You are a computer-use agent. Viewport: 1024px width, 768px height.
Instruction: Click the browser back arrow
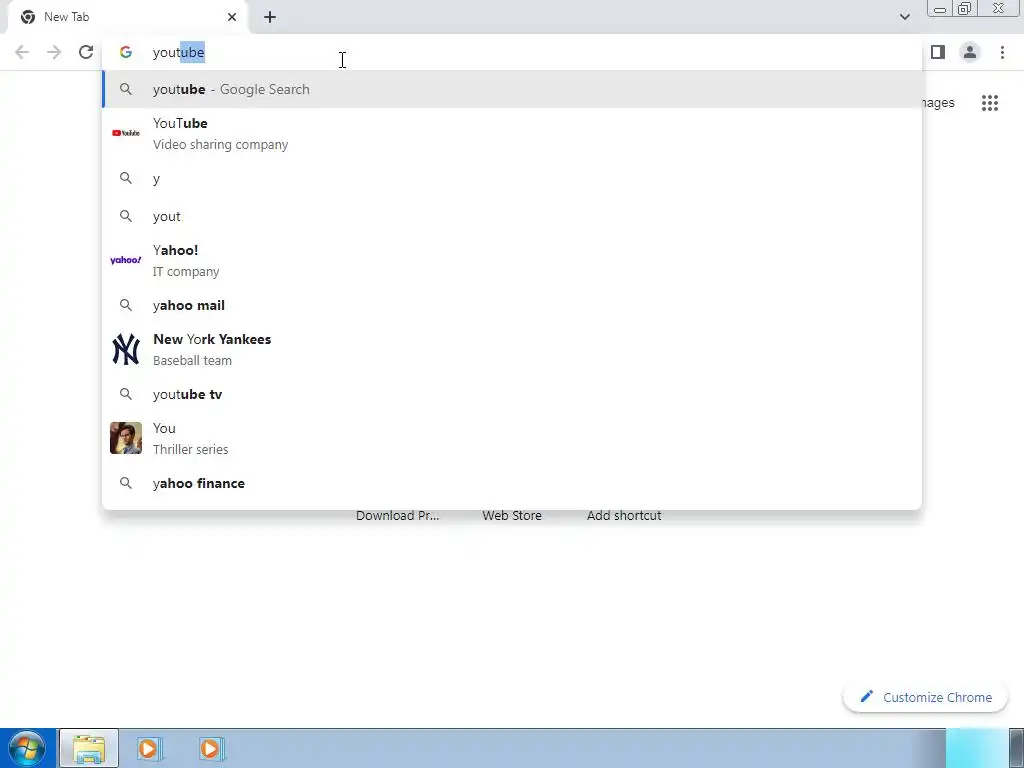coord(22,52)
